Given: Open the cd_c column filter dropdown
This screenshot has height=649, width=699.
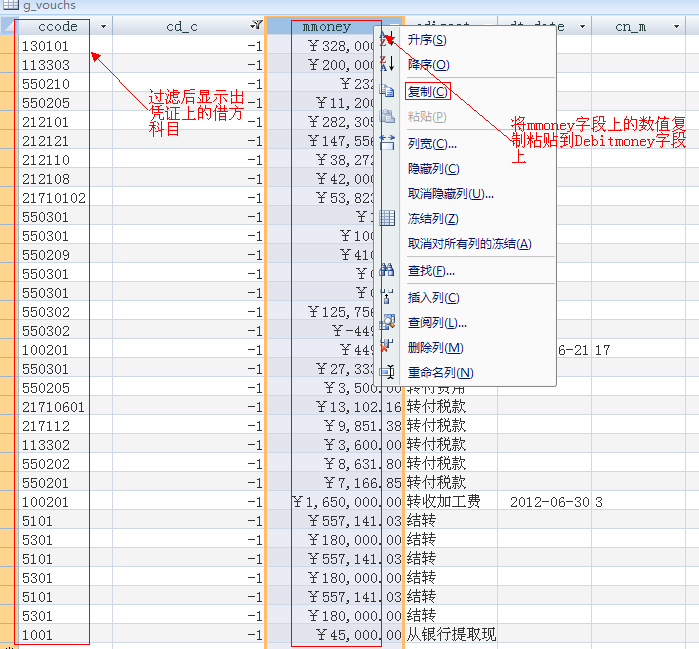Looking at the screenshot, I should click(x=256, y=26).
